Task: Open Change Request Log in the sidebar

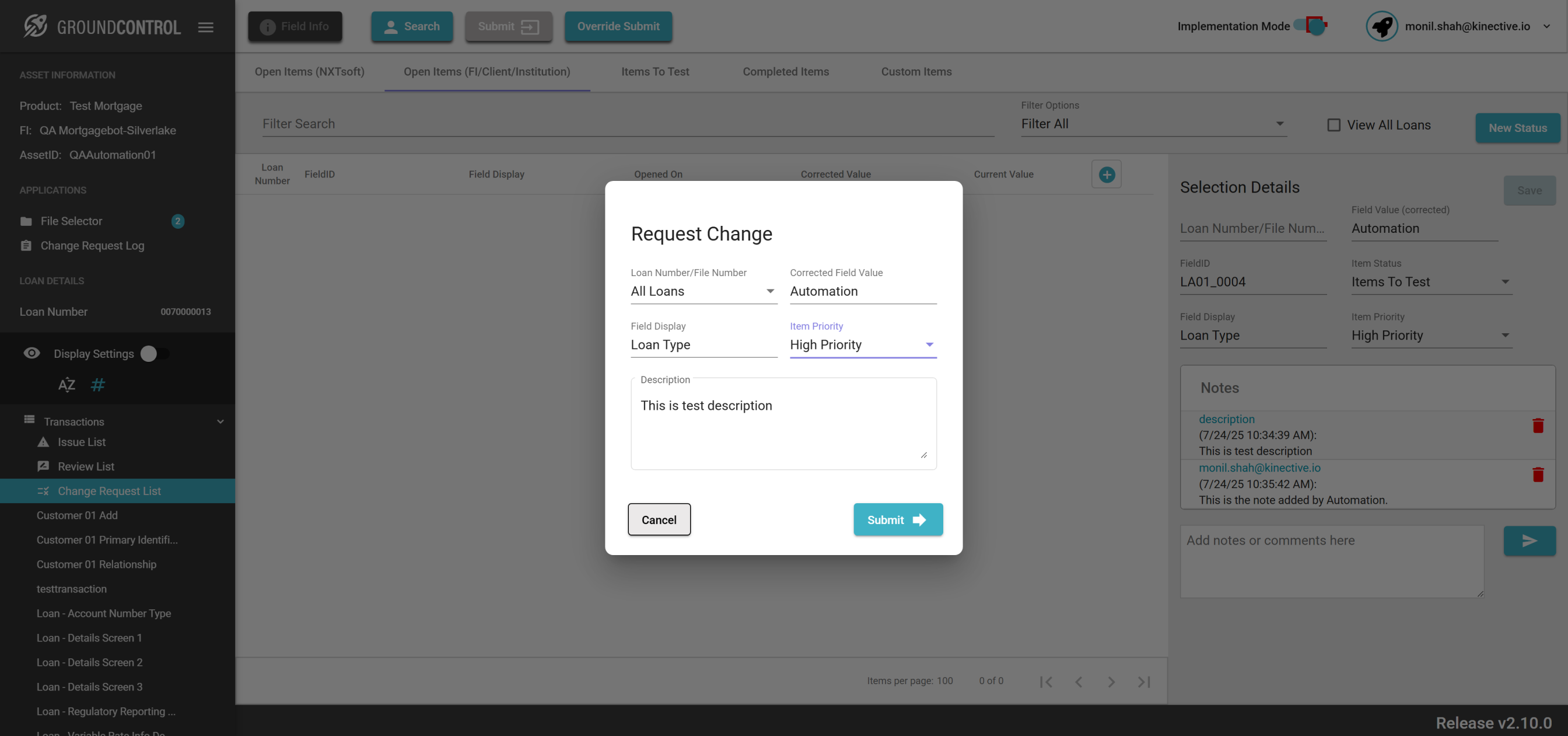Action: [x=93, y=246]
